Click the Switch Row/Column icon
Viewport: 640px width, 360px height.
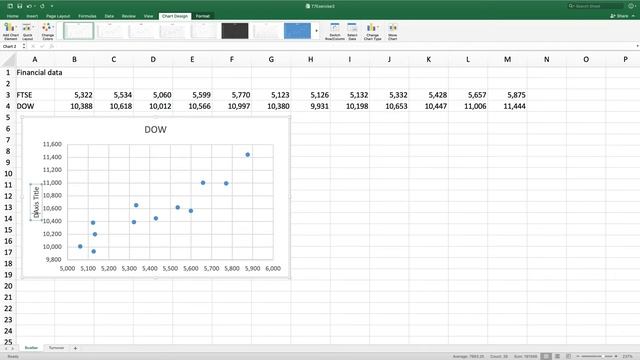coord(335,31)
